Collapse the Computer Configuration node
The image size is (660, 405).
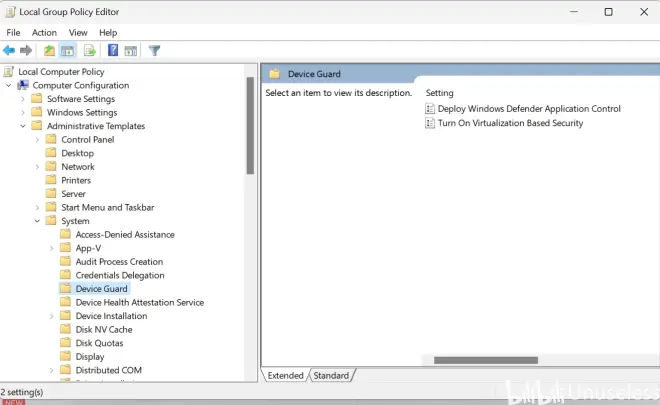[x=8, y=85]
